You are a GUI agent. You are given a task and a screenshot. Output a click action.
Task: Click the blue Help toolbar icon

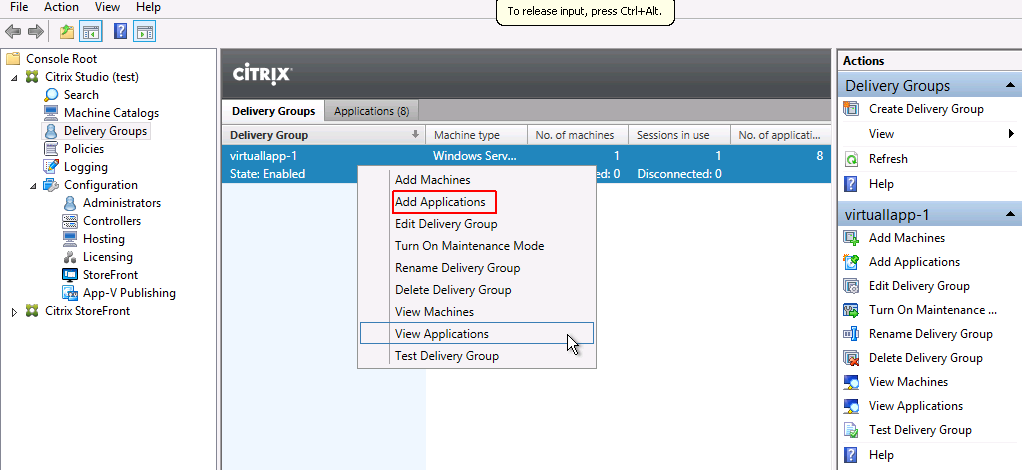click(x=121, y=31)
